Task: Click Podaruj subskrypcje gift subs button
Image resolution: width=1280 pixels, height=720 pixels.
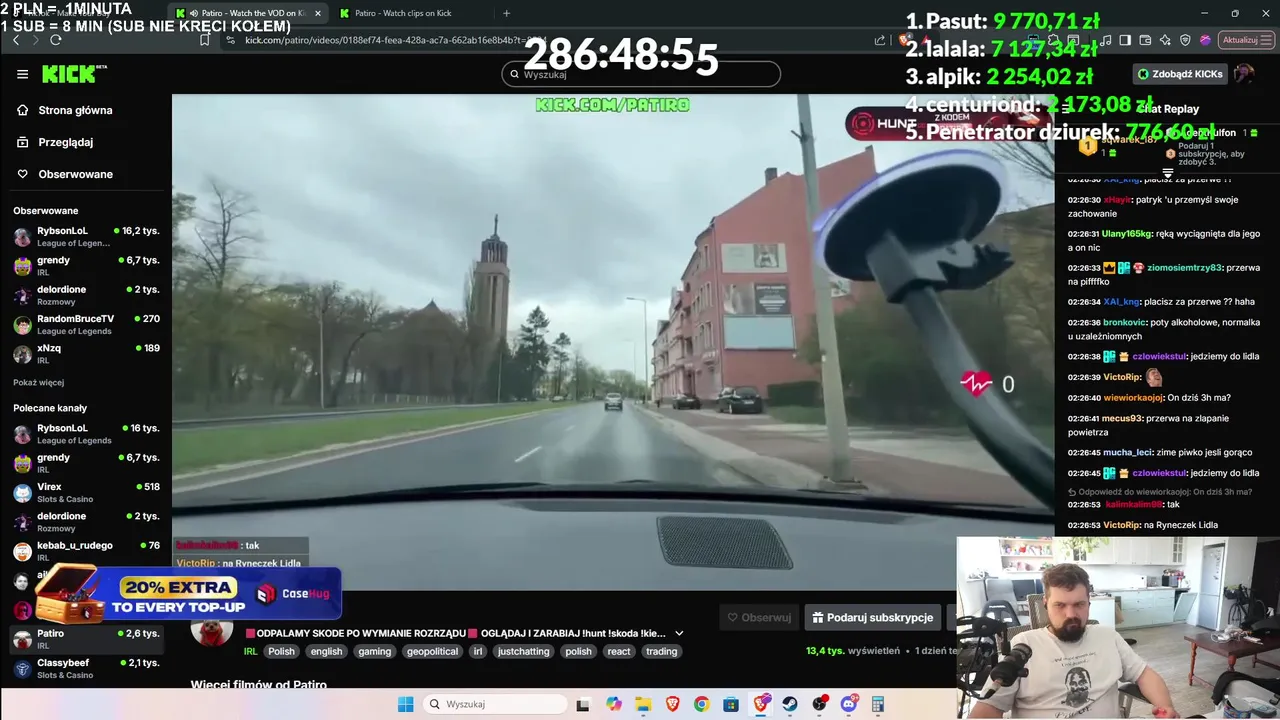Action: tap(873, 618)
